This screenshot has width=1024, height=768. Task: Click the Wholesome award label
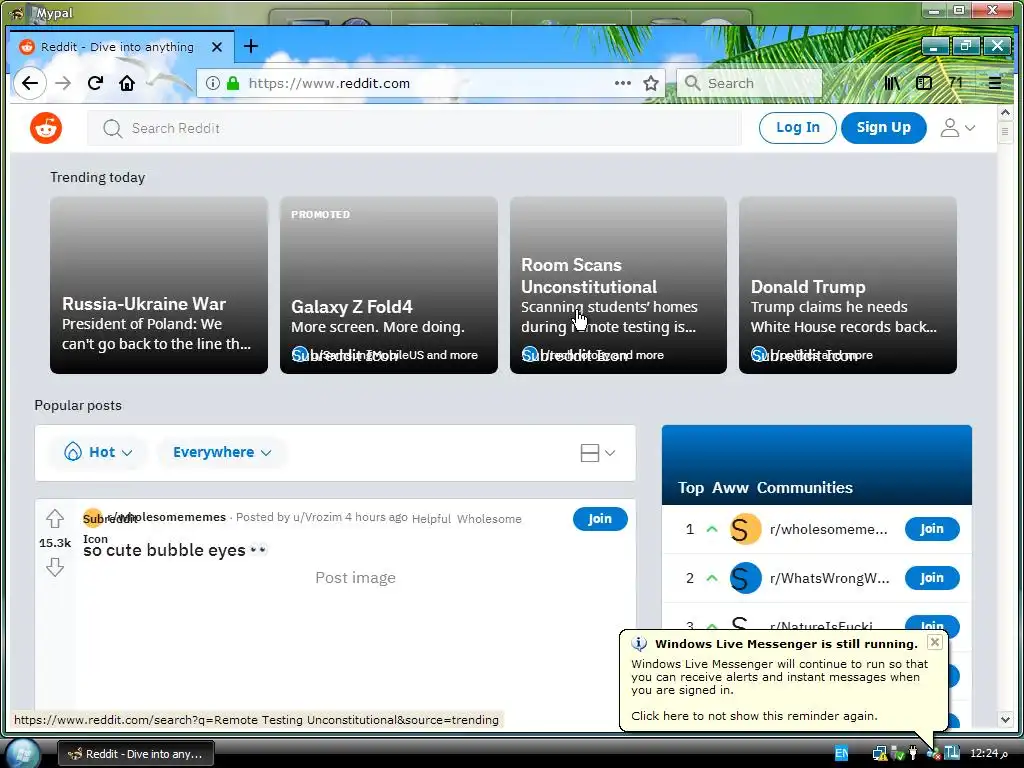coord(489,519)
